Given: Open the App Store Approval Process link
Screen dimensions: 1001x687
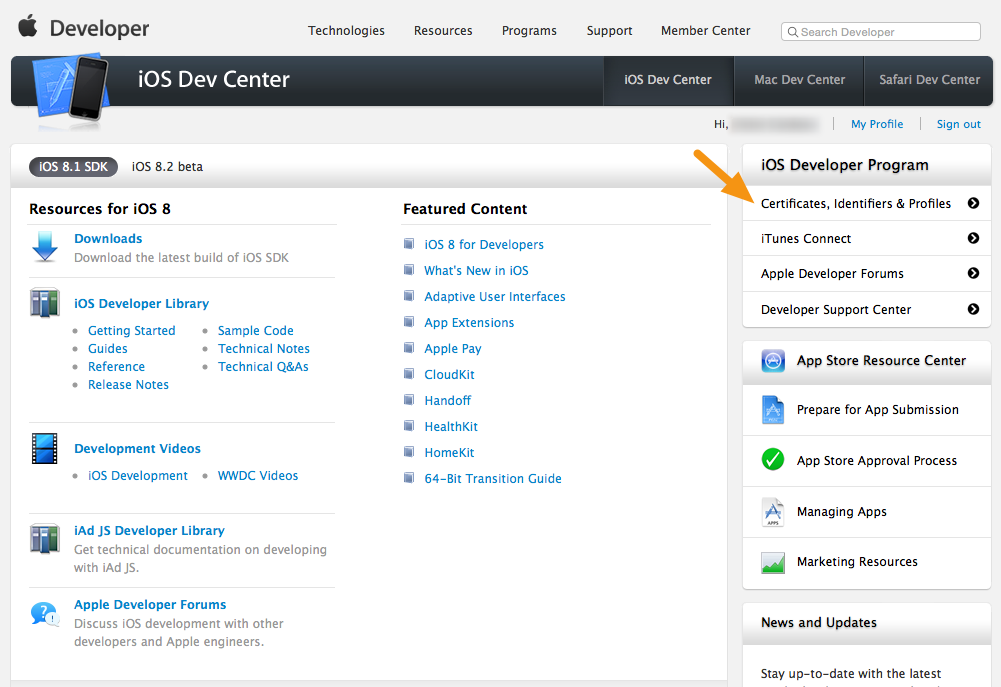Looking at the screenshot, I should point(877,461).
